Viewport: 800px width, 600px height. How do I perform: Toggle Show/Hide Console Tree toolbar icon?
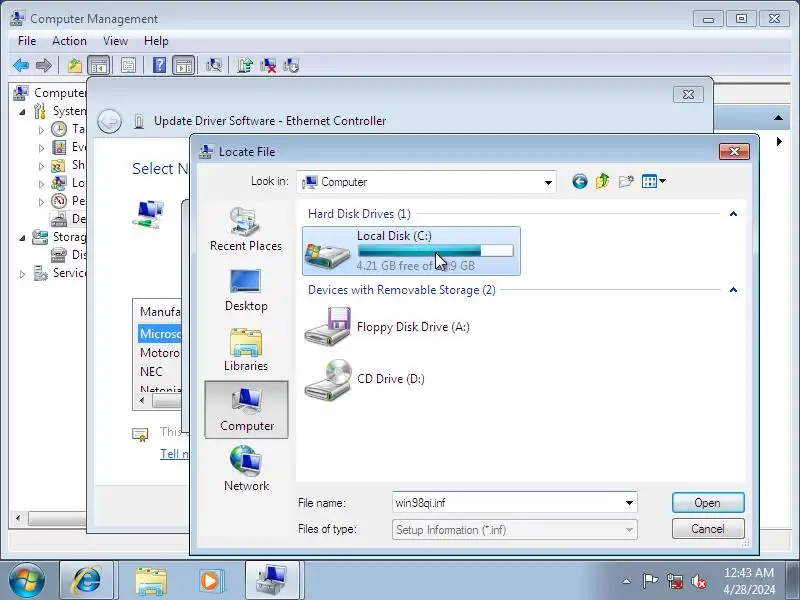pos(98,65)
